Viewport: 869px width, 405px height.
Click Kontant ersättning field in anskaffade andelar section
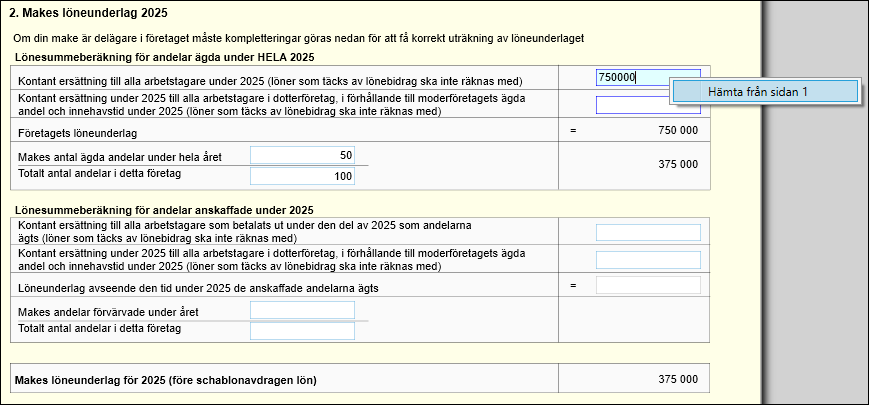click(x=648, y=233)
